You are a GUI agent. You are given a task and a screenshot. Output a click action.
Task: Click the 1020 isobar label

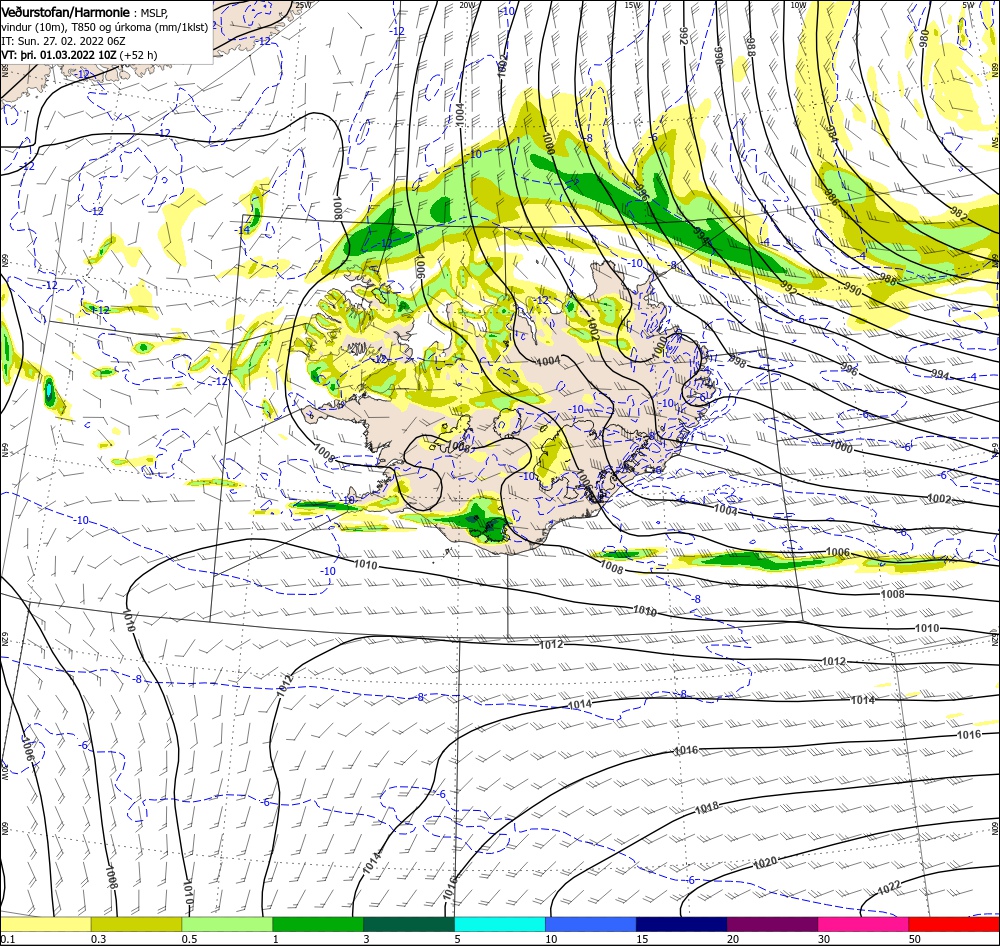(x=765, y=863)
